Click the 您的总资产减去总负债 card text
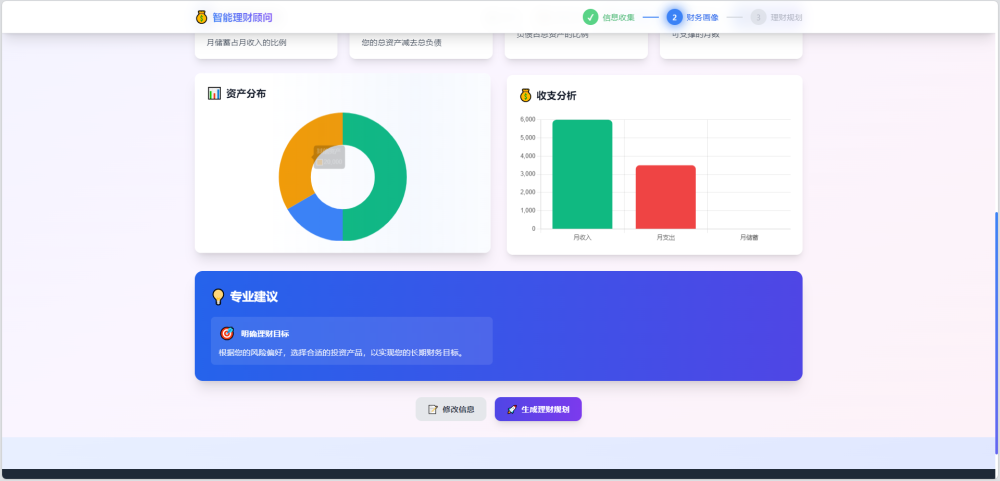The height and width of the screenshot is (481, 1000). coord(402,43)
